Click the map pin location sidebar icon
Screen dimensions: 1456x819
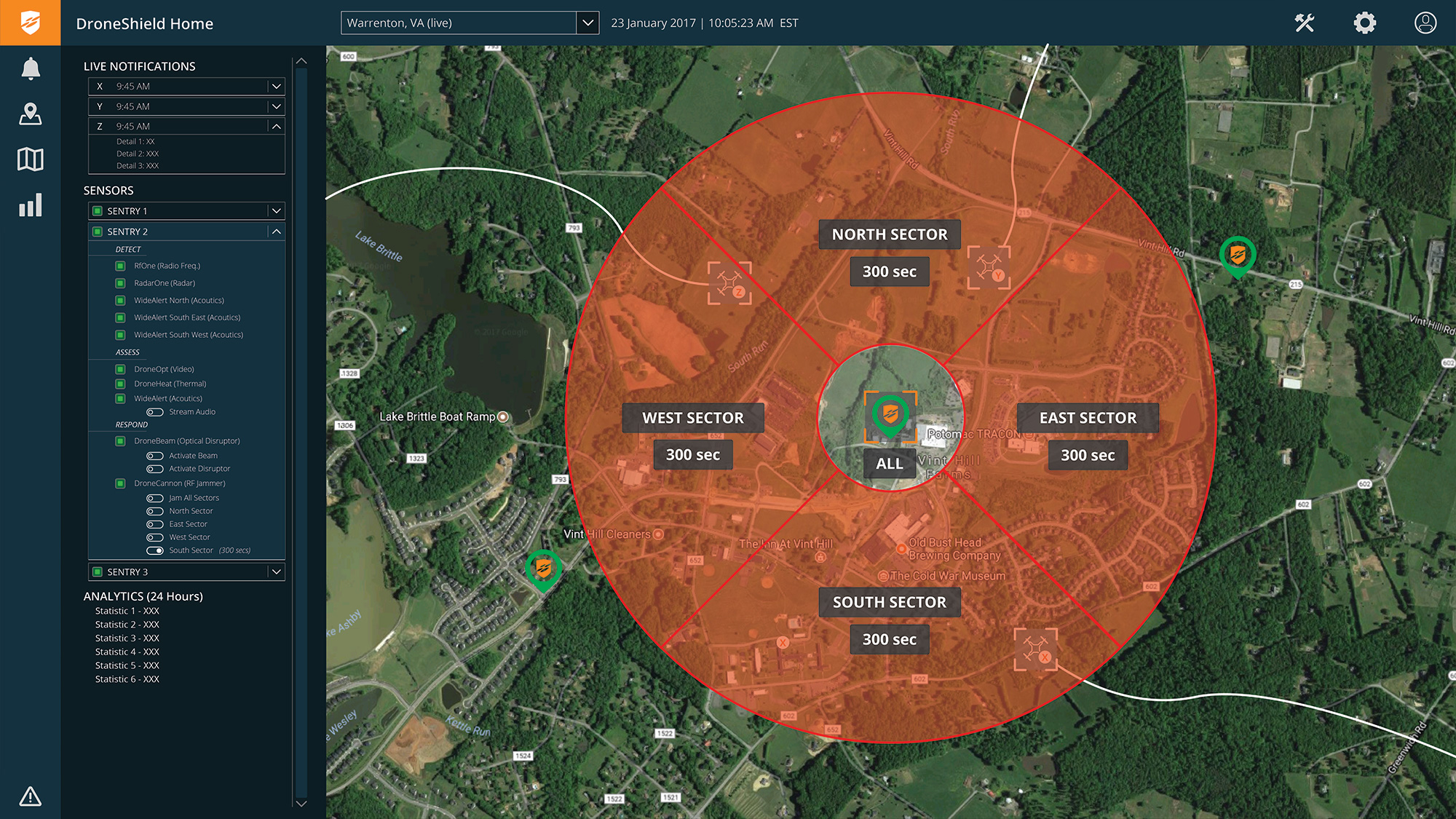pyautogui.click(x=31, y=114)
